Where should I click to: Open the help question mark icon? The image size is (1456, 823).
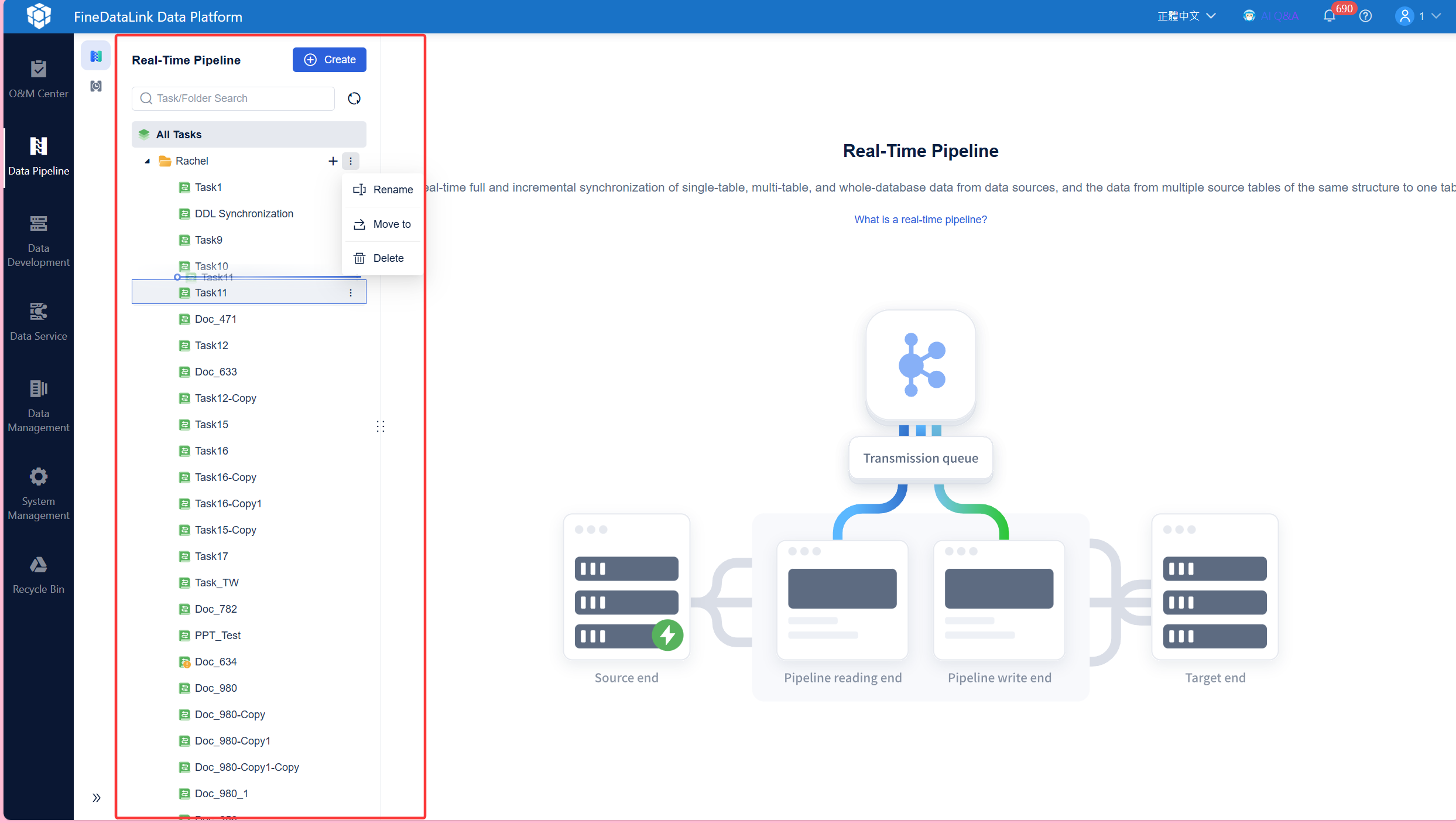click(1366, 16)
